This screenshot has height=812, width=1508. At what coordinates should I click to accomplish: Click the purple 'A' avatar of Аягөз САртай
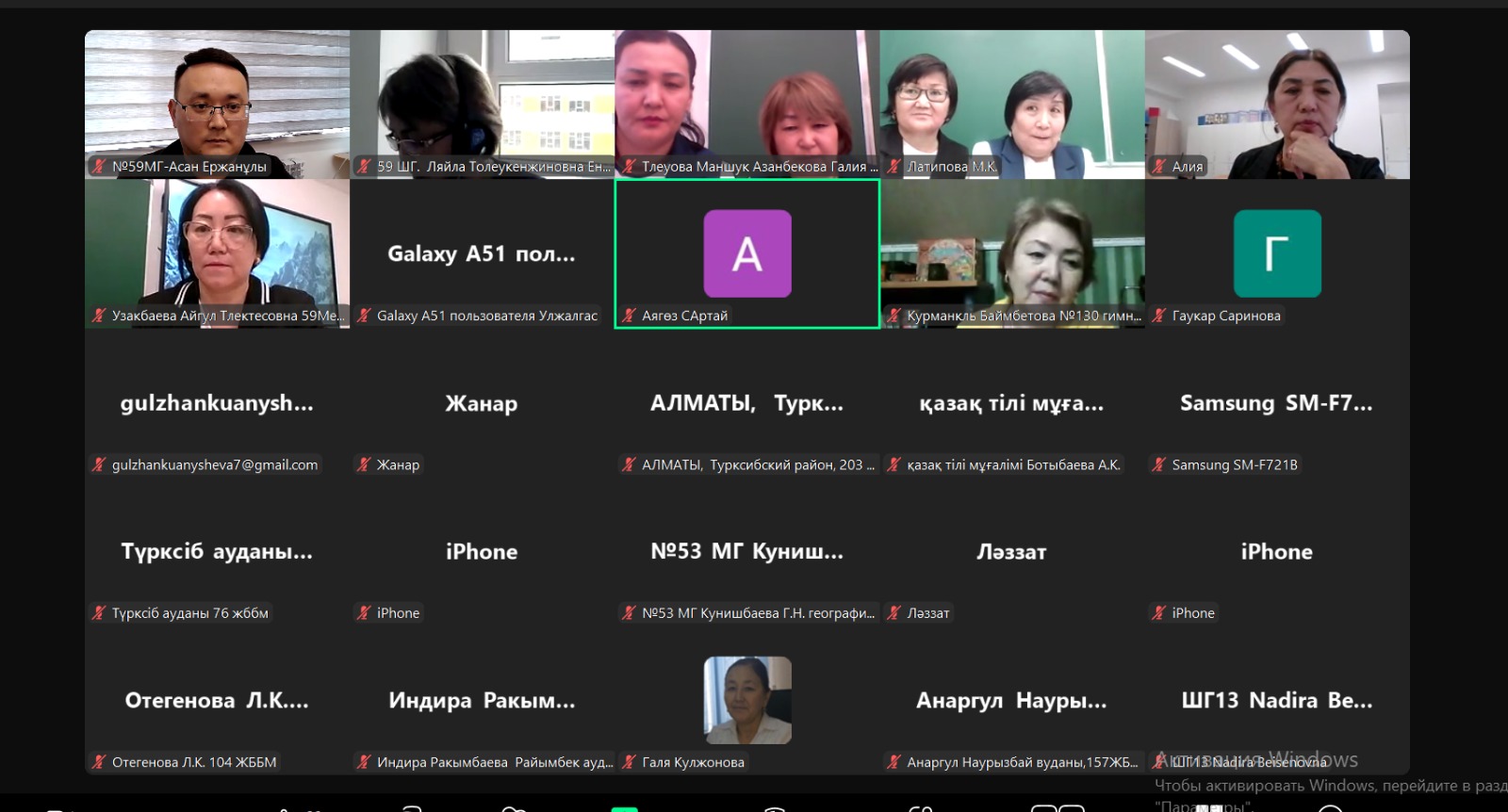746,253
